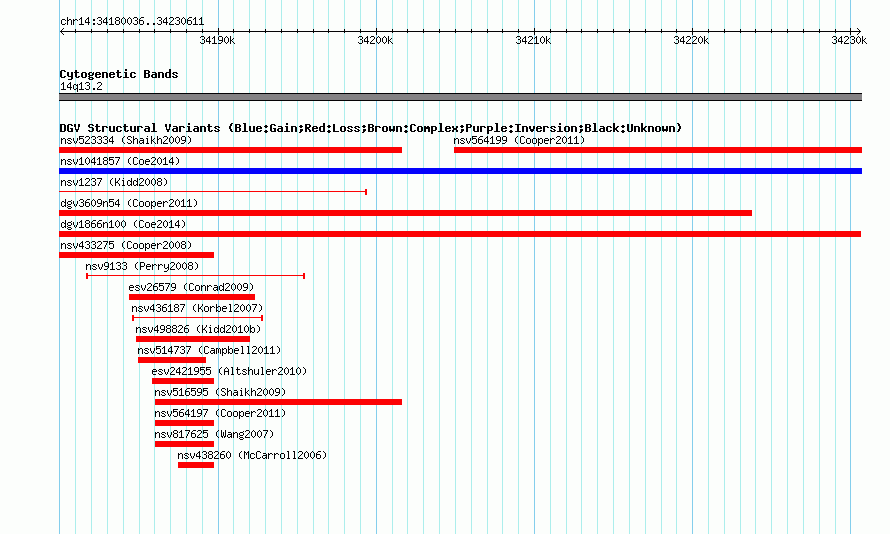Click the 34220k ruler position
Screen dimensions: 890x534
tap(691, 40)
